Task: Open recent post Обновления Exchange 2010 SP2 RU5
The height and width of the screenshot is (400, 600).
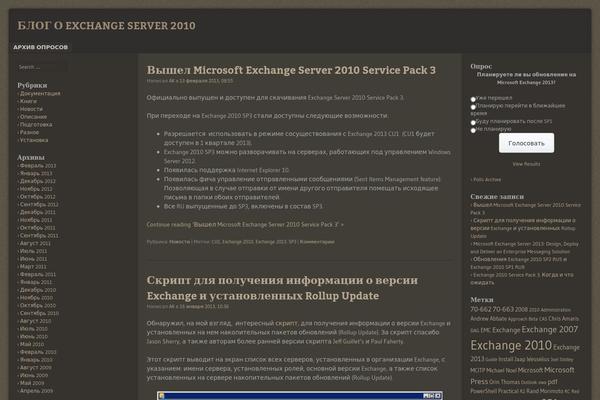Action: [519, 263]
